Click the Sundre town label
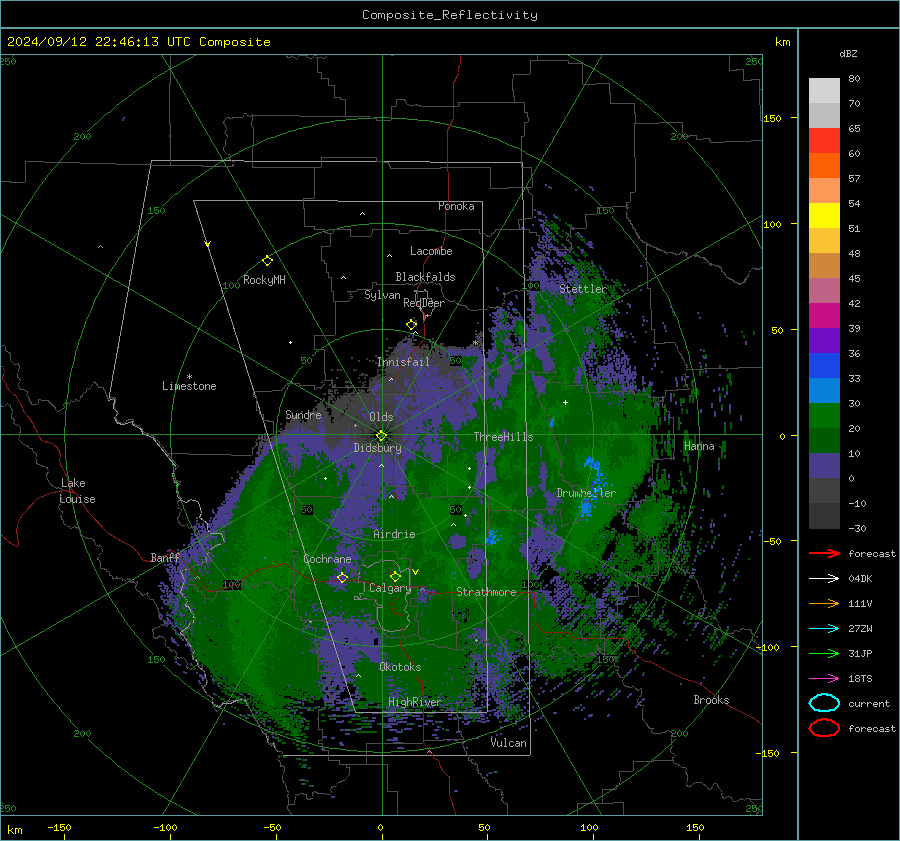This screenshot has height=841, width=900. point(303,414)
